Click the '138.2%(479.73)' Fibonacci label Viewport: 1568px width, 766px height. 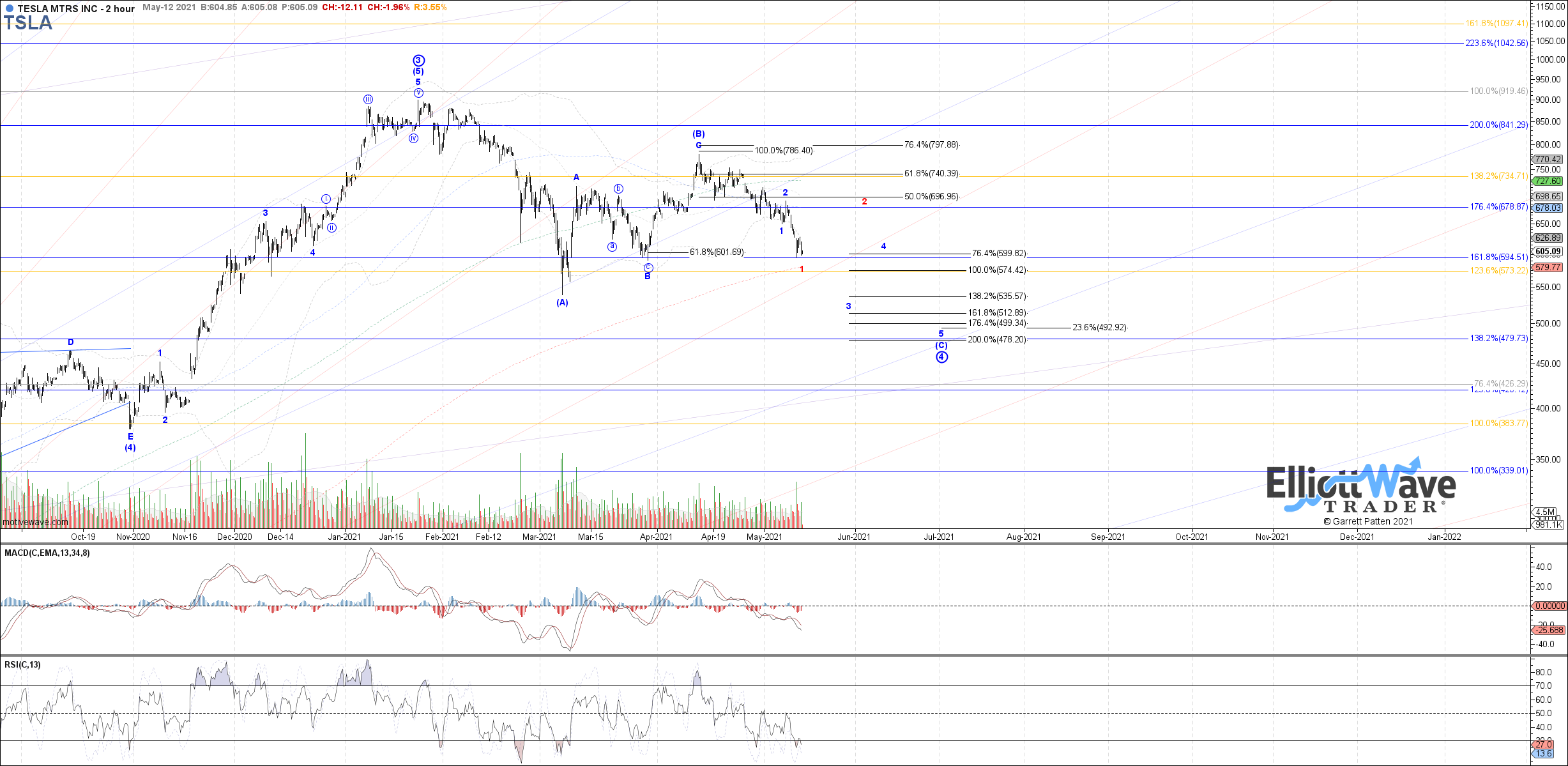[1499, 339]
